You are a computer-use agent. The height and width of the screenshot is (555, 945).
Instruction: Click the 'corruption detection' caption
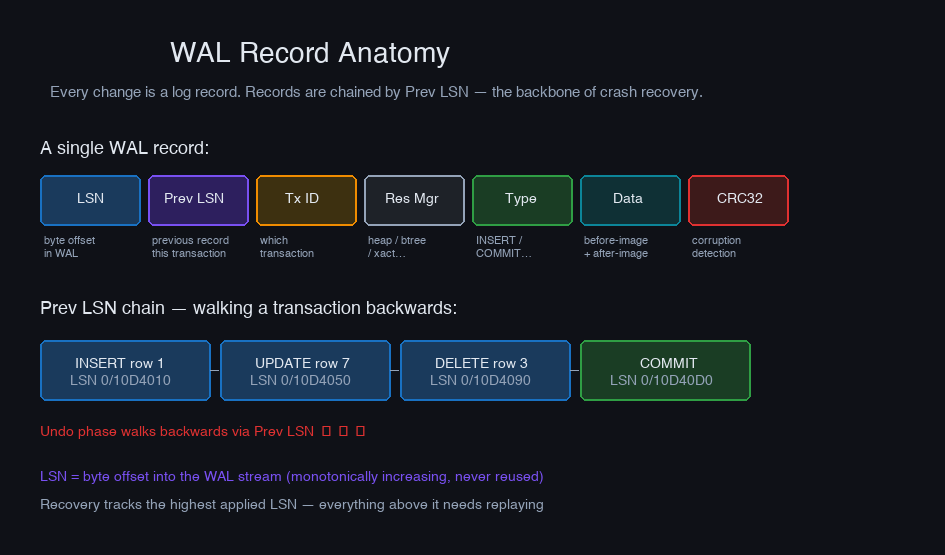pos(716,247)
